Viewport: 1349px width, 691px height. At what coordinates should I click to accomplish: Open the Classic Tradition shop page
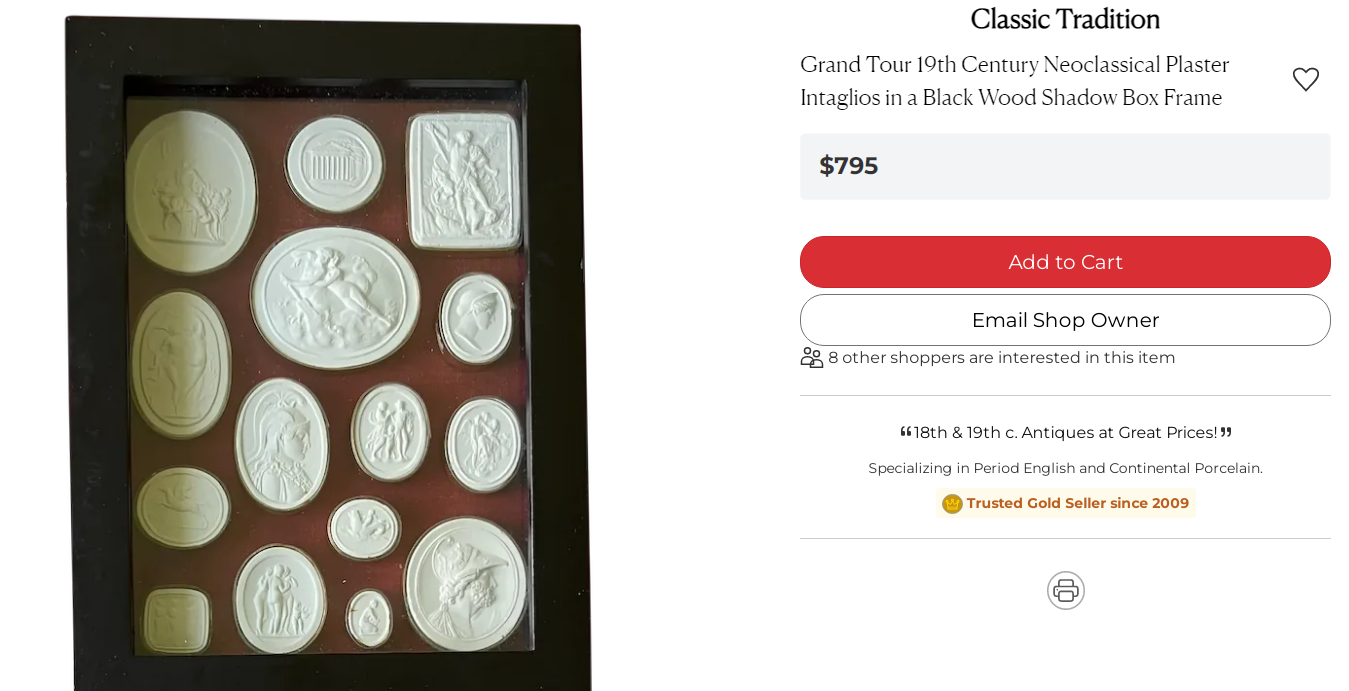1065,19
